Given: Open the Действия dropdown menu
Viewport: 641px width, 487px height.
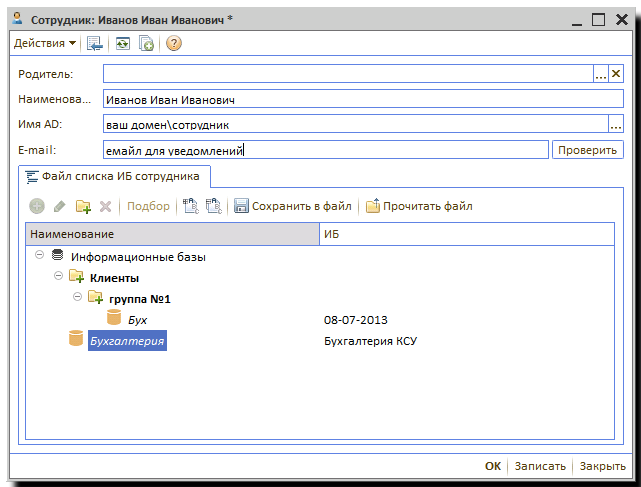Looking at the screenshot, I should [45, 43].
